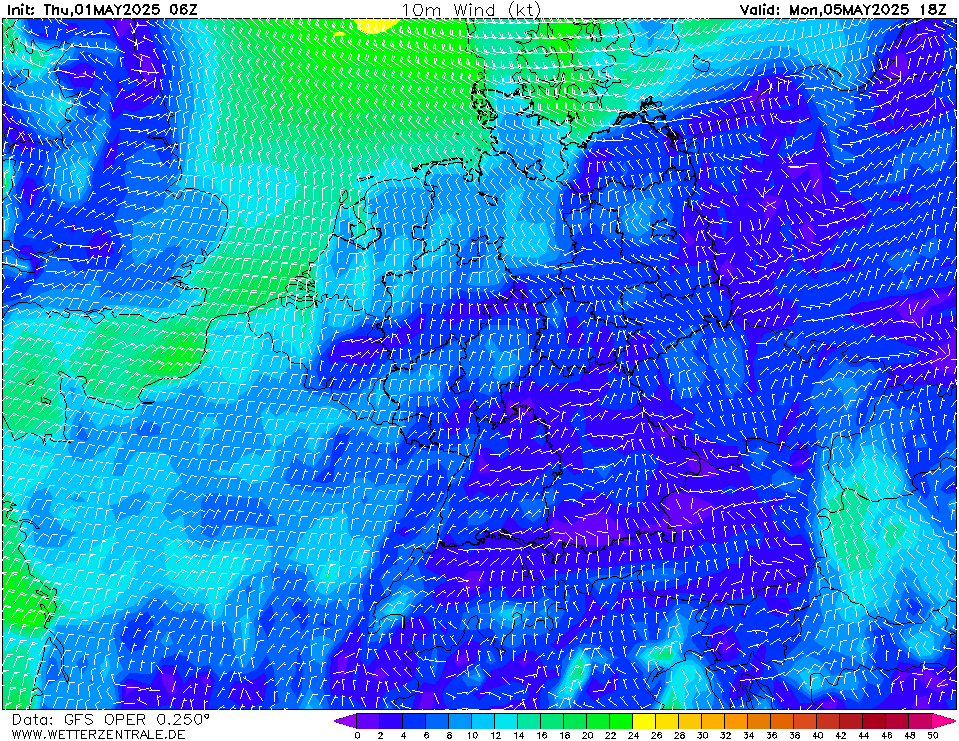This screenshot has width=959, height=741.
Task: Click the '30' colorbar tick label
Action: [x=702, y=735]
